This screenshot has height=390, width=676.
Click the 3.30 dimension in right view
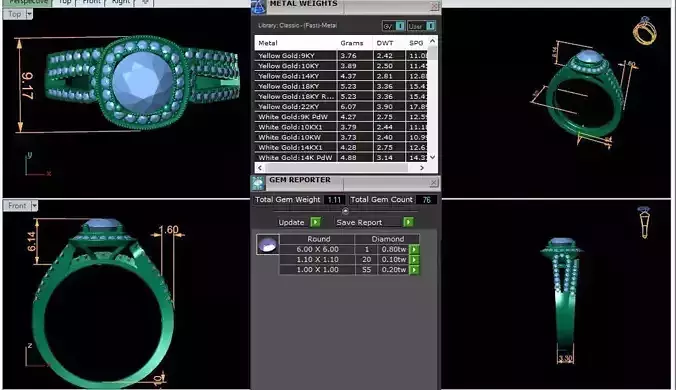tap(565, 359)
